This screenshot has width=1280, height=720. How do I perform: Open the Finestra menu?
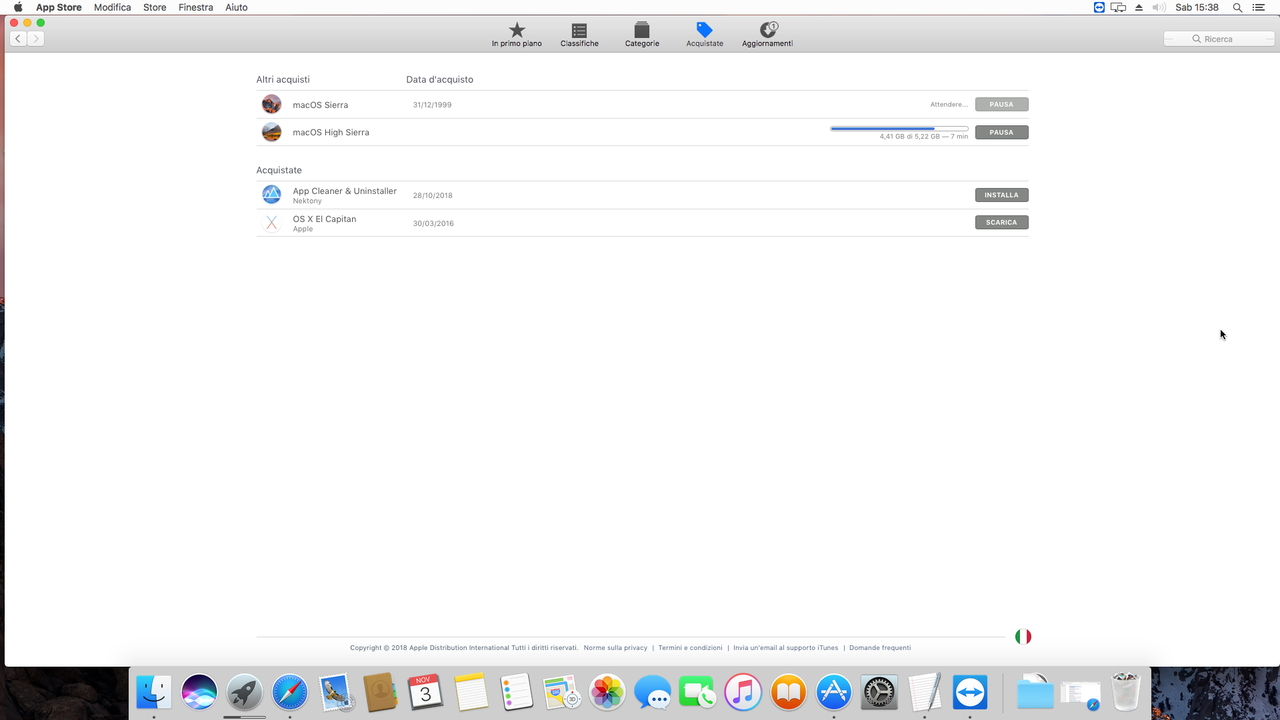(196, 7)
